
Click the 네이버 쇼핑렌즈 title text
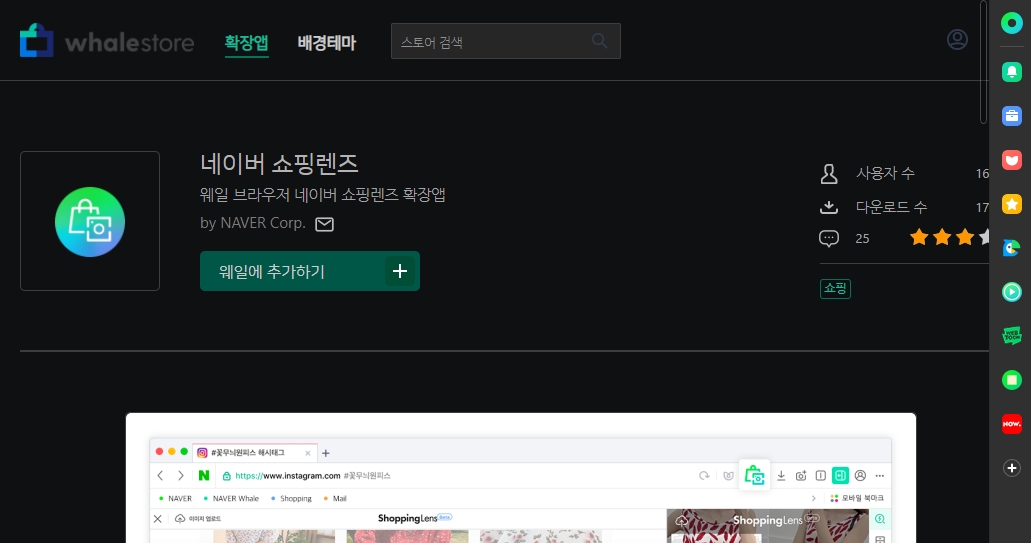coord(279,164)
